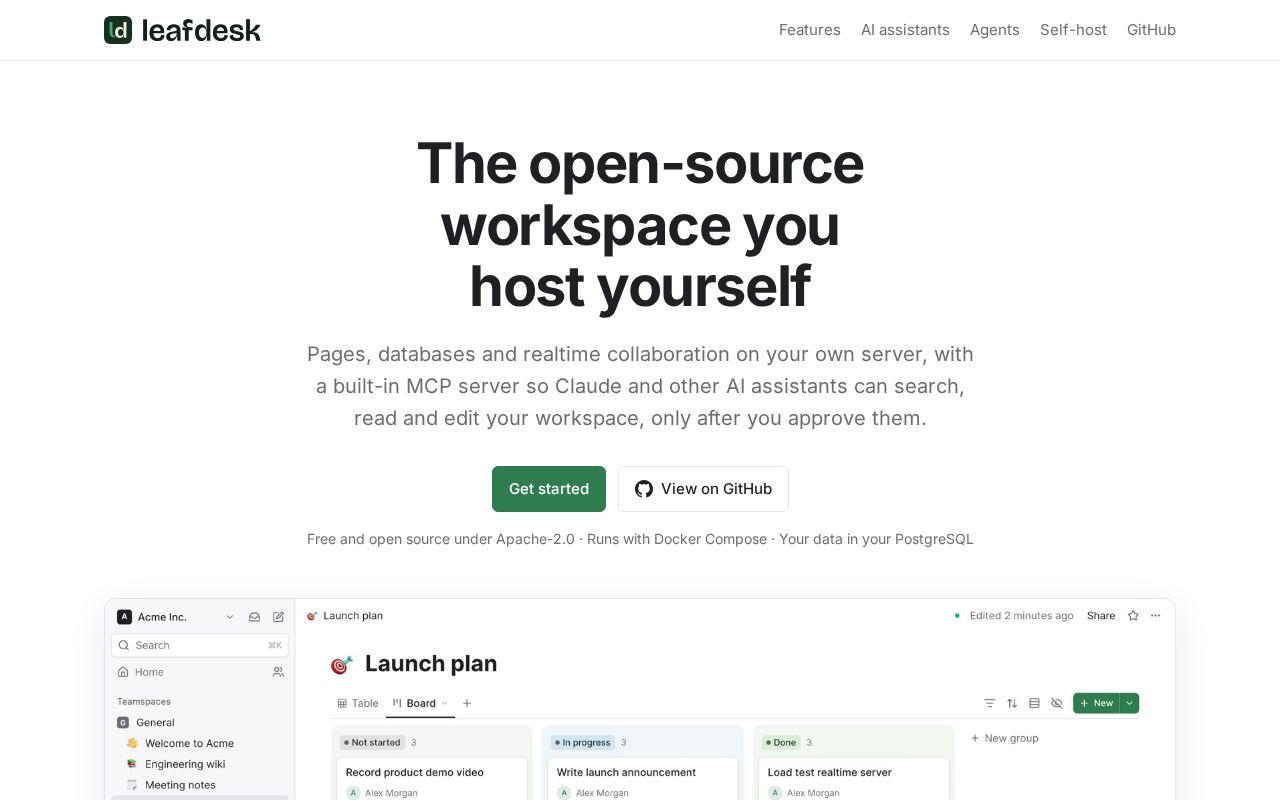
Task: Click the target emoji beside Launch plan title
Action: (x=342, y=664)
